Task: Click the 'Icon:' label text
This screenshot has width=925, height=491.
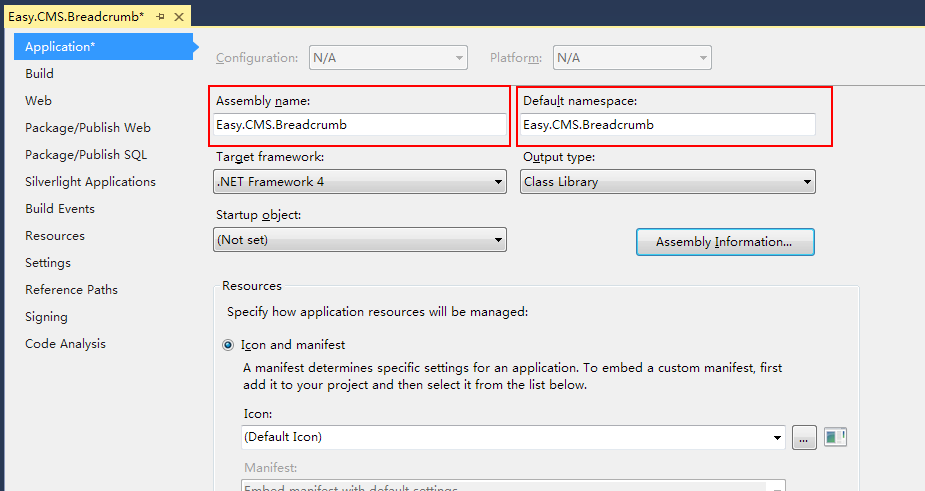Action: click(x=258, y=414)
